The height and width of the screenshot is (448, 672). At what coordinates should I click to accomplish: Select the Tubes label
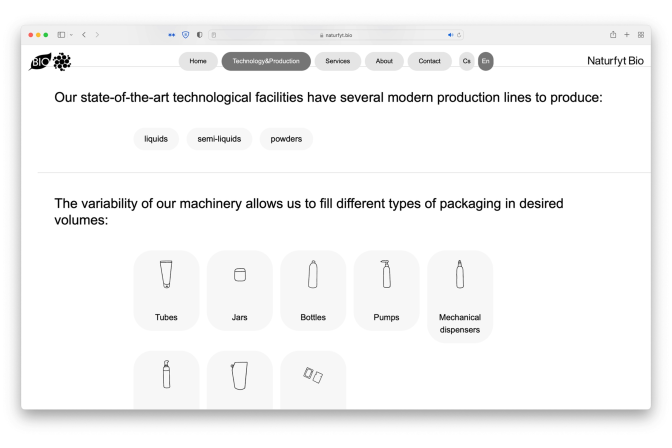166,317
